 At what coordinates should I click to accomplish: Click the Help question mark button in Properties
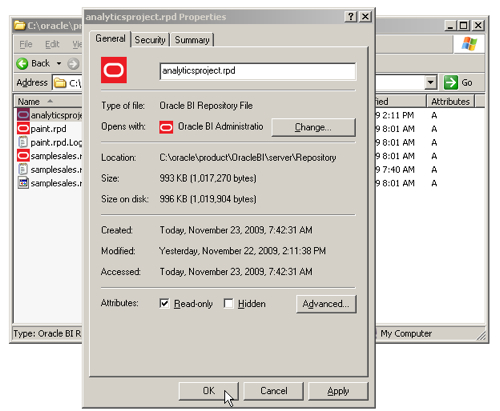351,16
